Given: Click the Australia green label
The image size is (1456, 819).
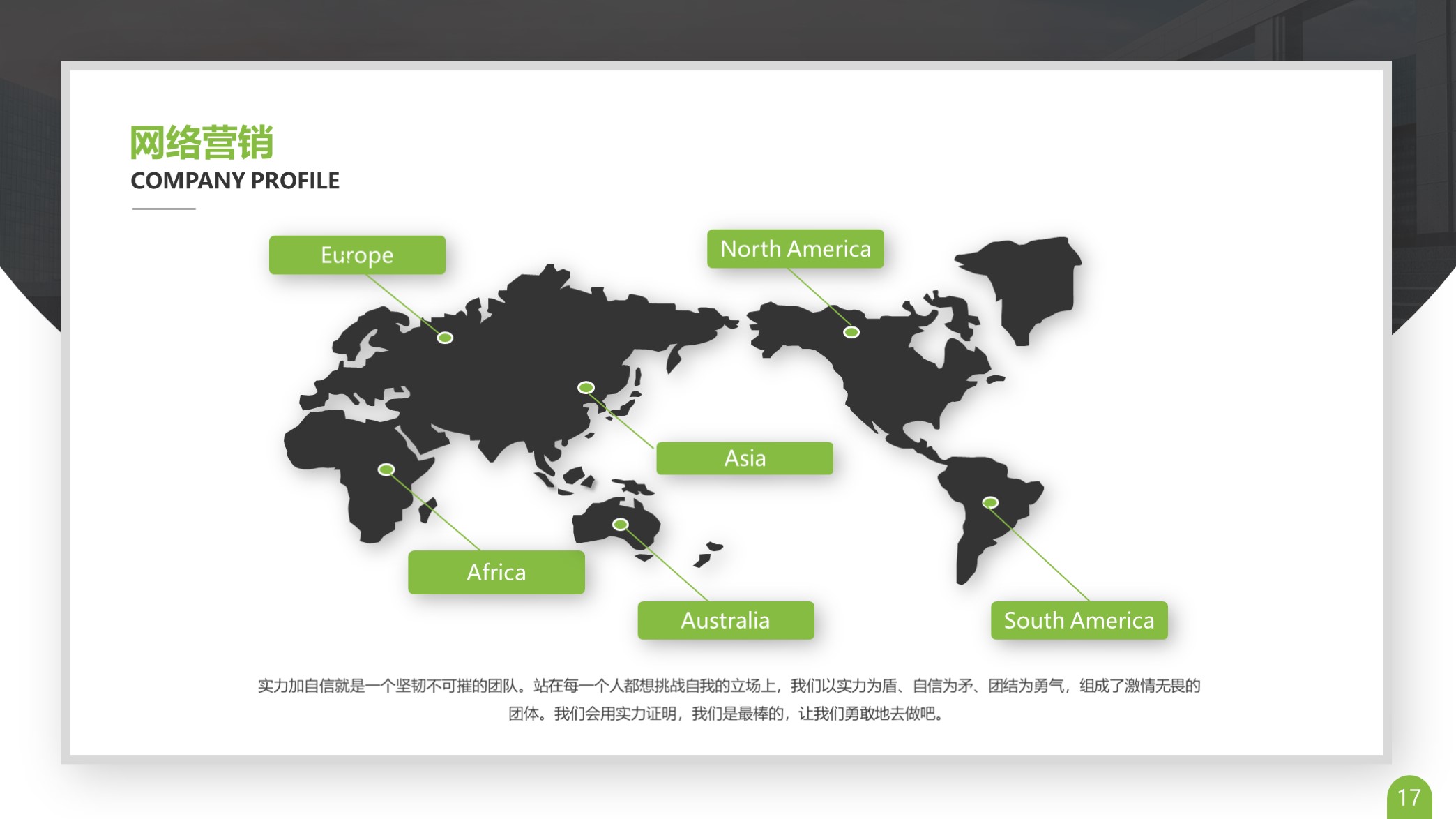Looking at the screenshot, I should (726, 620).
